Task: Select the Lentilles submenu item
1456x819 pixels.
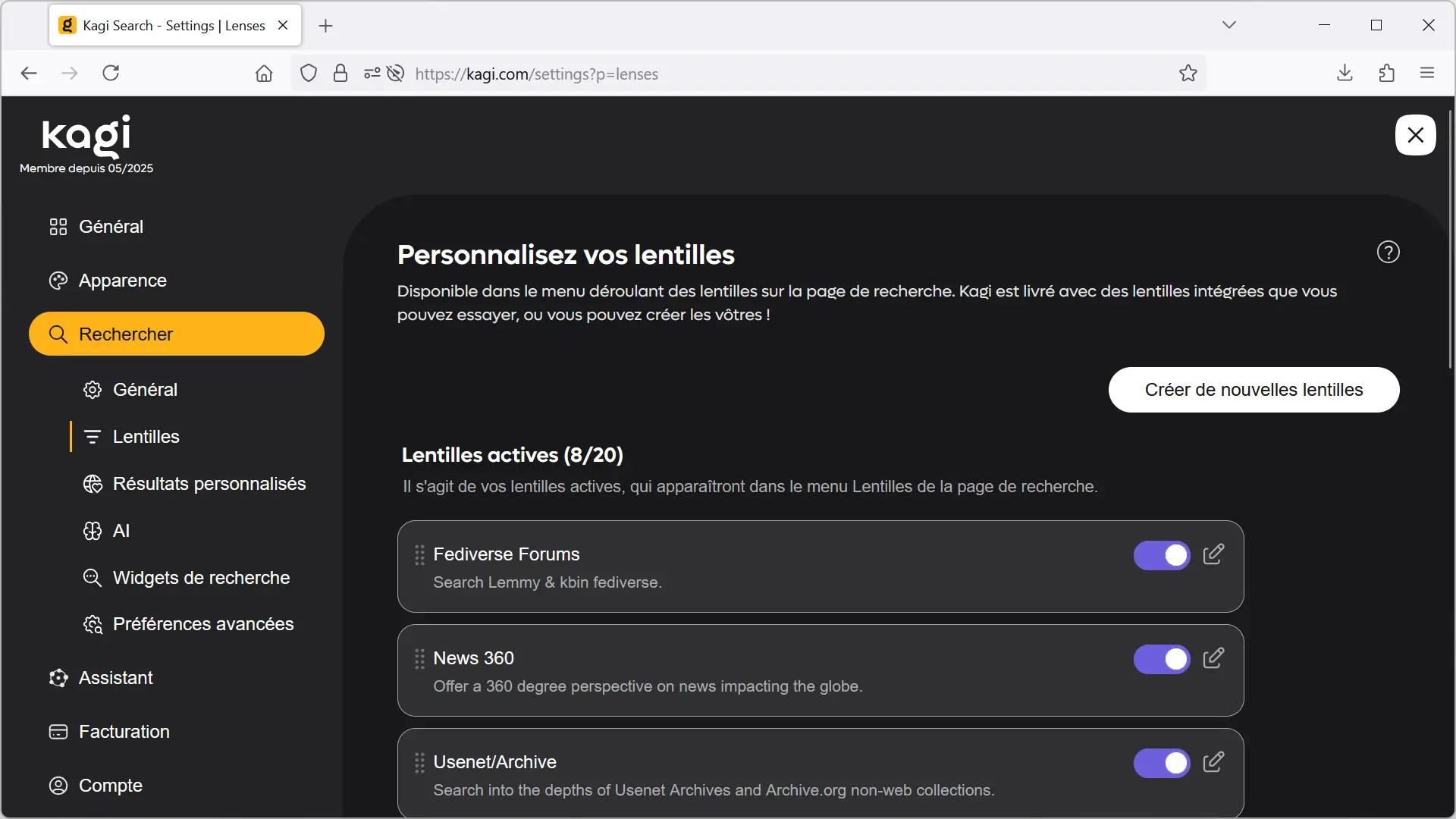Action: (x=130, y=437)
